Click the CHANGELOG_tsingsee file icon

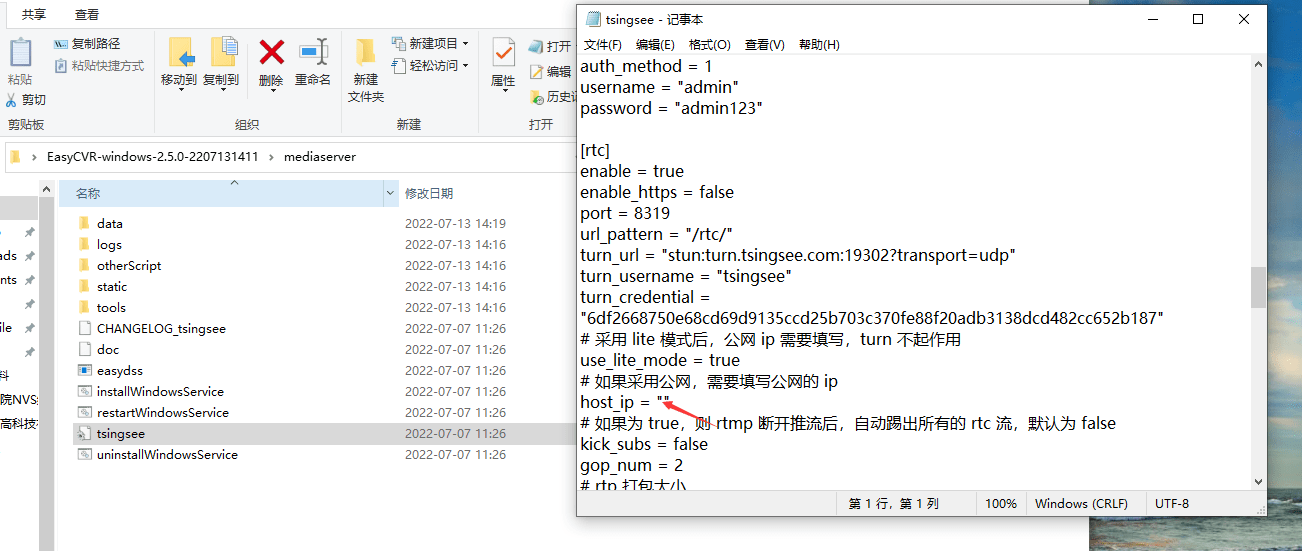pyautogui.click(x=84, y=329)
